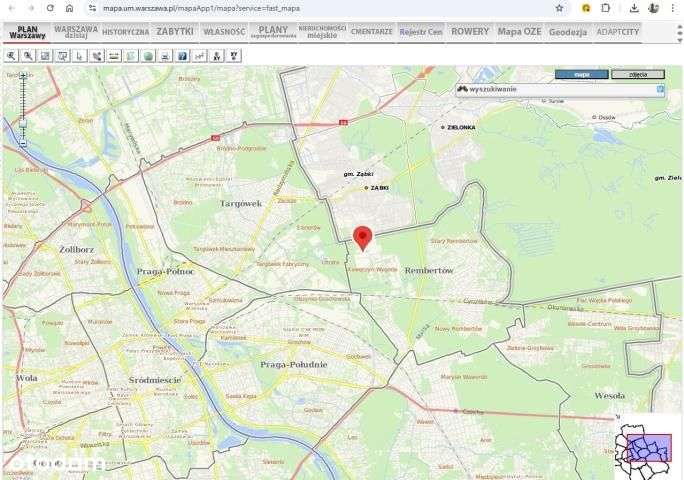Image resolution: width=684 pixels, height=480 pixels.
Task: Switch to the CMENTARZE tab
Action: pyautogui.click(x=372, y=32)
